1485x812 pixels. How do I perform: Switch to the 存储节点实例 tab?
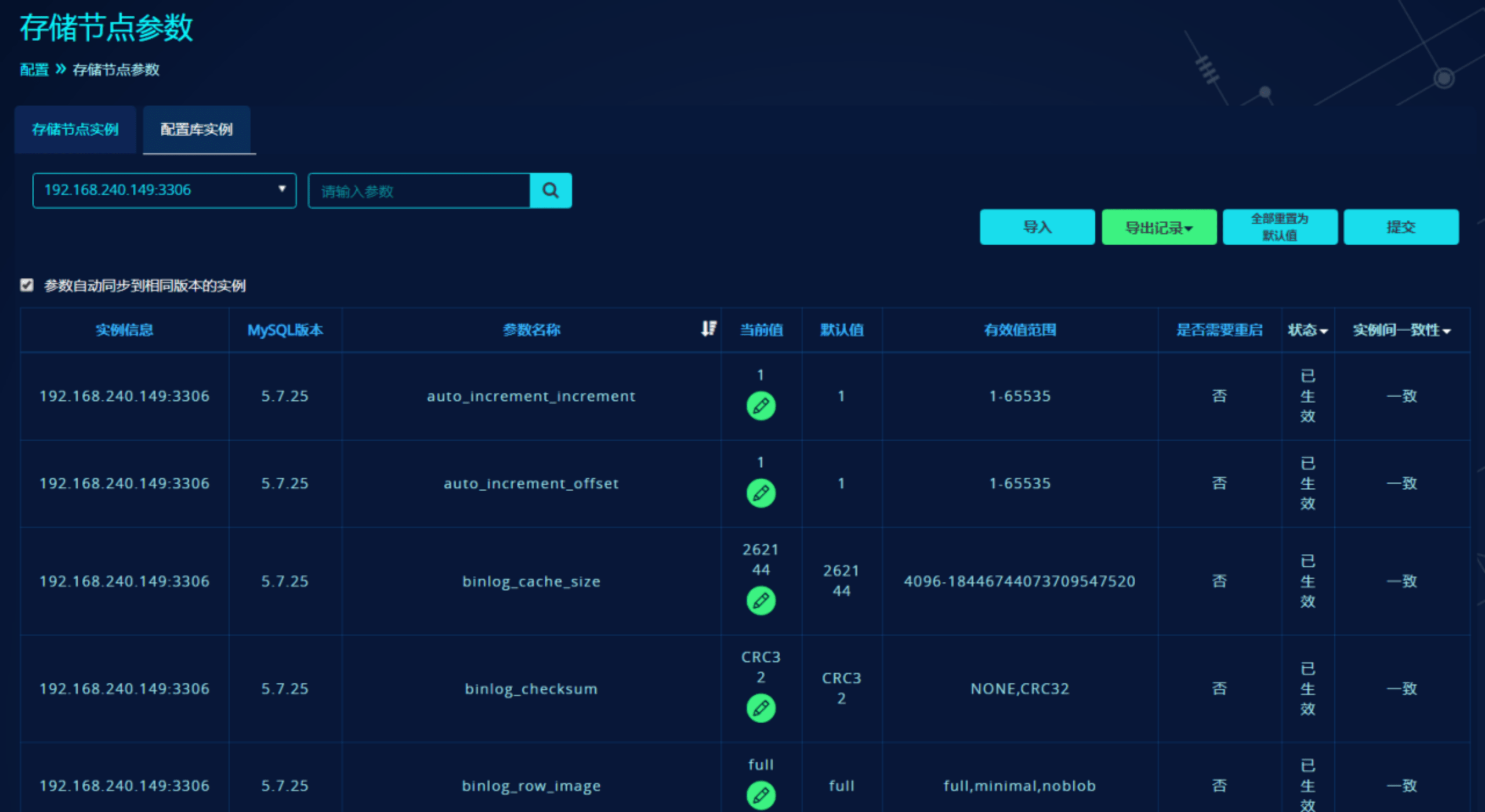tap(75, 129)
